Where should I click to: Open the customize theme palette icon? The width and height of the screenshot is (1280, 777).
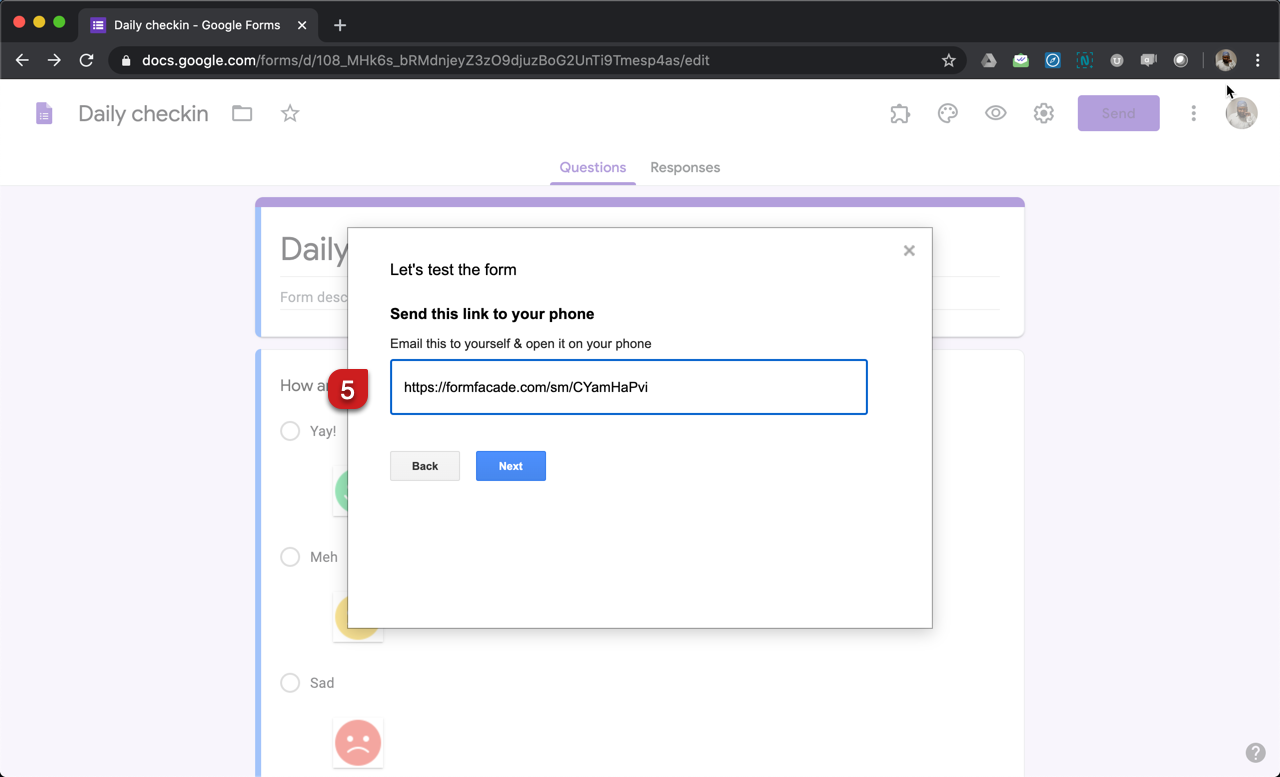[x=948, y=114]
